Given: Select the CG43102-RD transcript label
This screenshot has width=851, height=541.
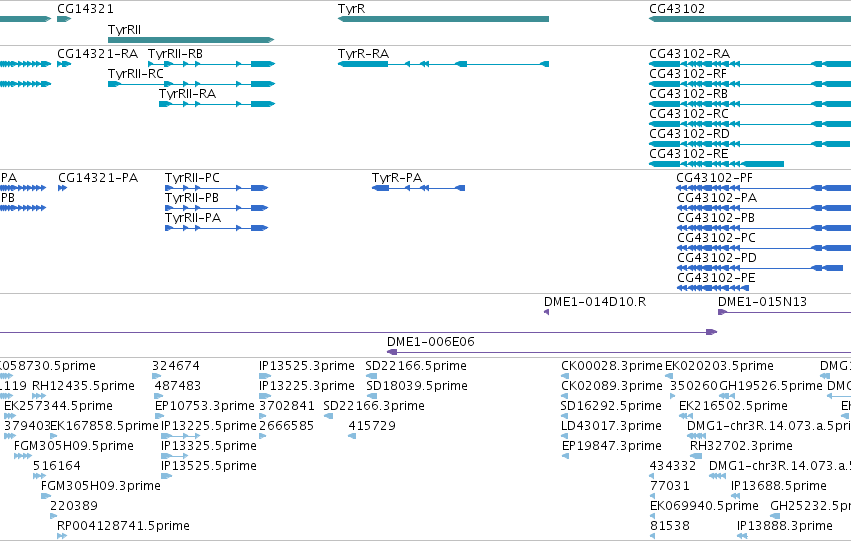Looking at the screenshot, I should tap(689, 134).
